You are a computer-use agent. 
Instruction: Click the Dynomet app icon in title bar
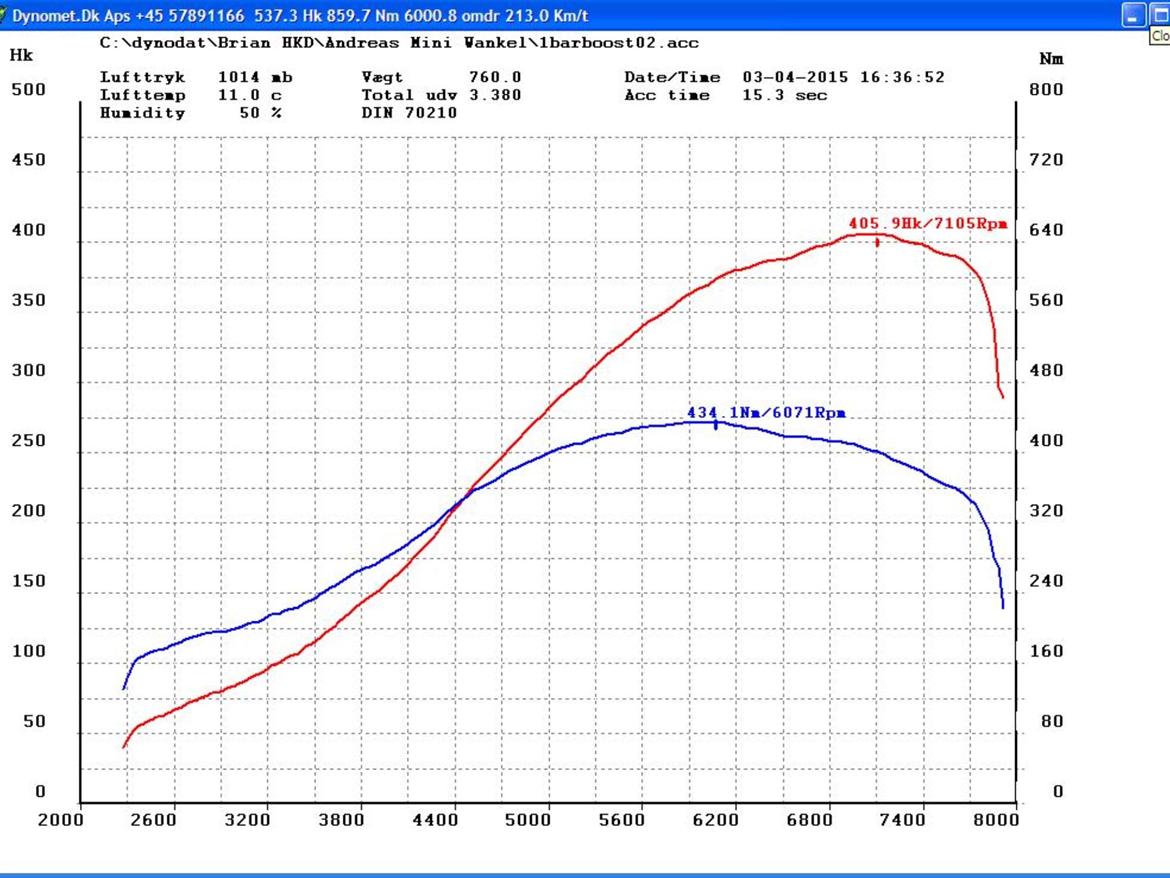(4, 15)
